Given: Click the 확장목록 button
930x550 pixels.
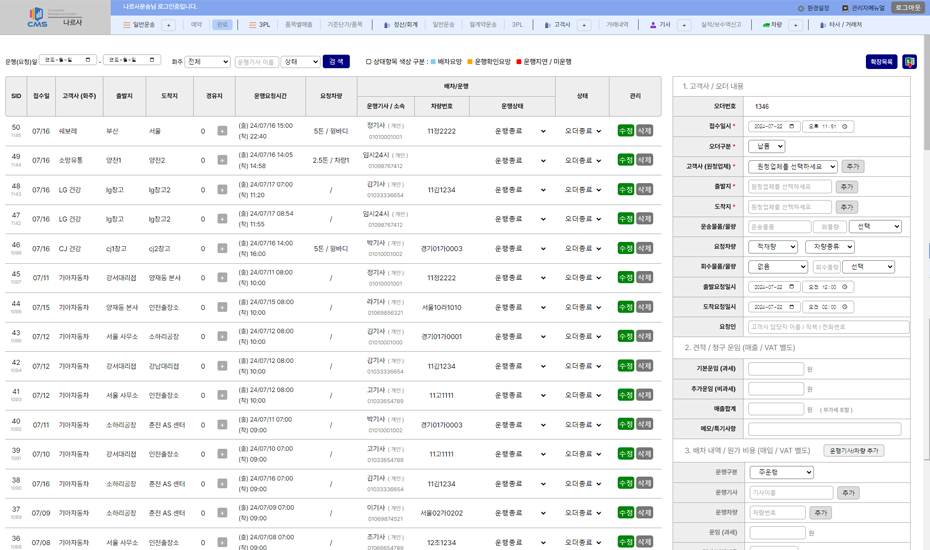Looking at the screenshot, I should pyautogui.click(x=881, y=62).
